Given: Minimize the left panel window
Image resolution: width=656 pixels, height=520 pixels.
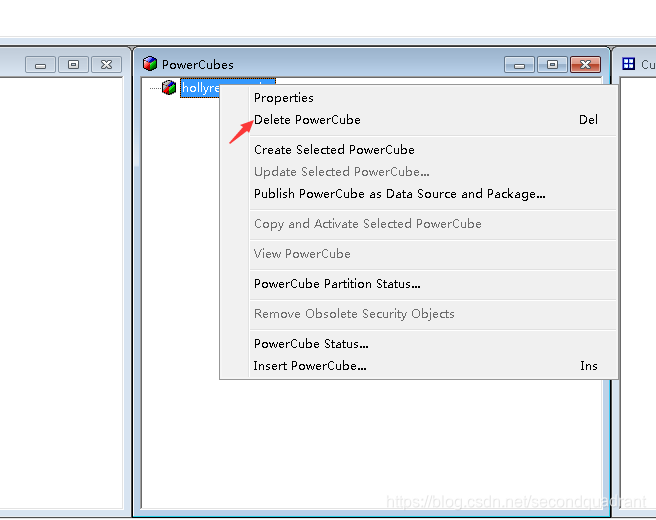Looking at the screenshot, I should 40,65.
